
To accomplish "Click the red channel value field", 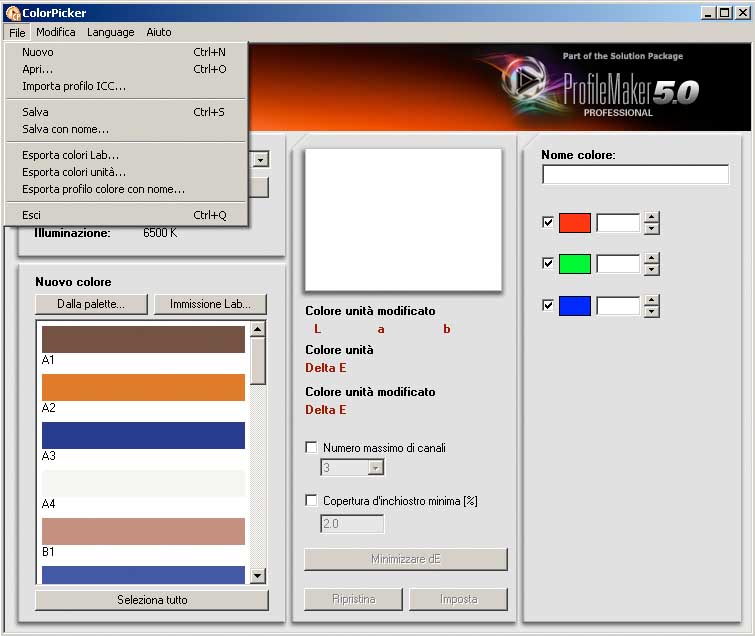I will (618, 223).
